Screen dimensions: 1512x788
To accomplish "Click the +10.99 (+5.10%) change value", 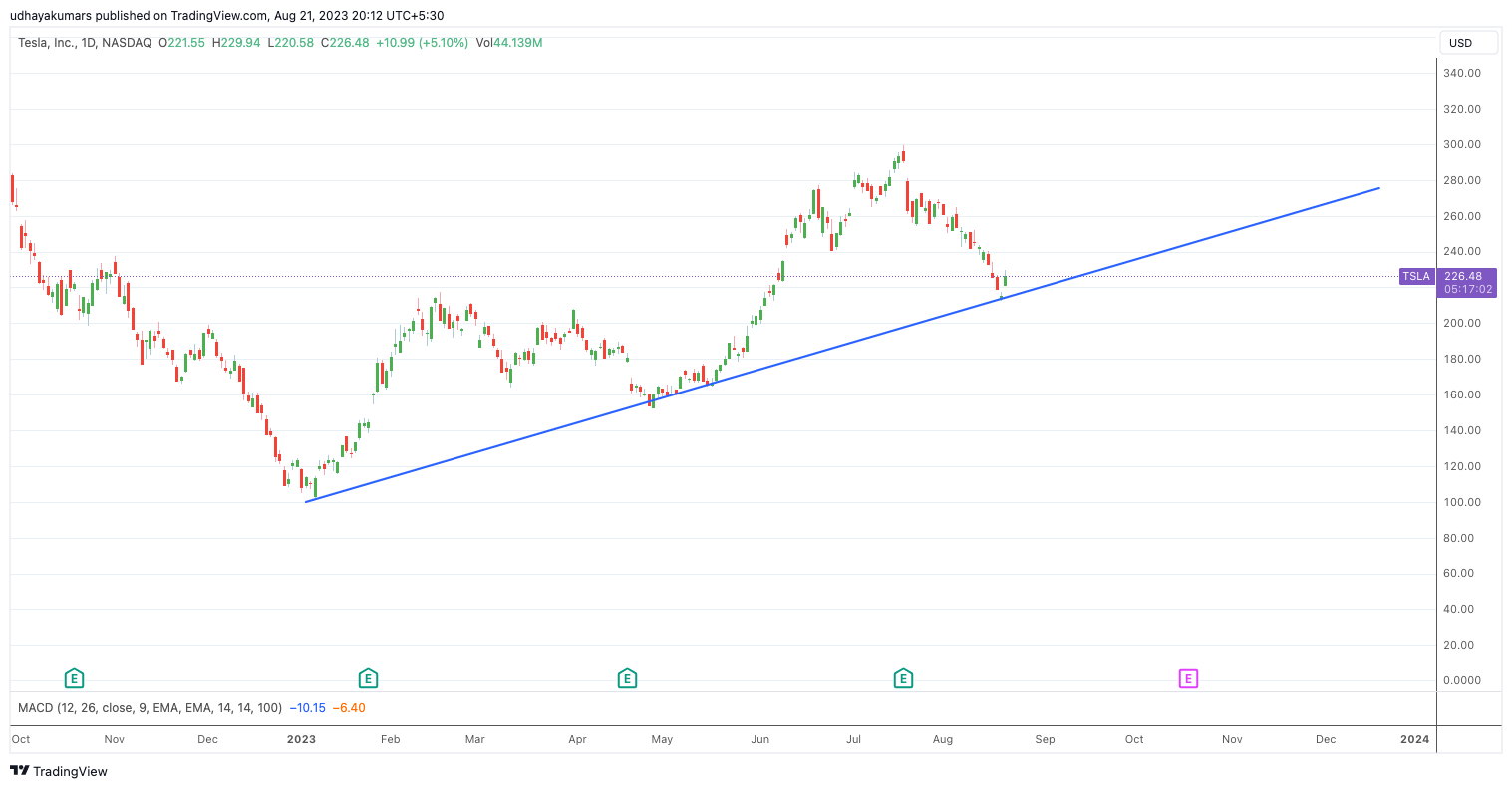I will (422, 43).
